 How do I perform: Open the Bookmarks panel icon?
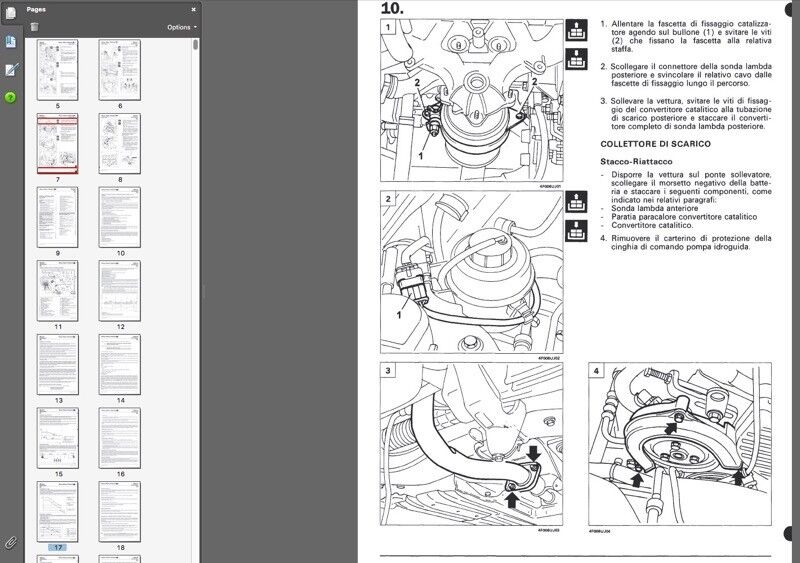coord(10,44)
